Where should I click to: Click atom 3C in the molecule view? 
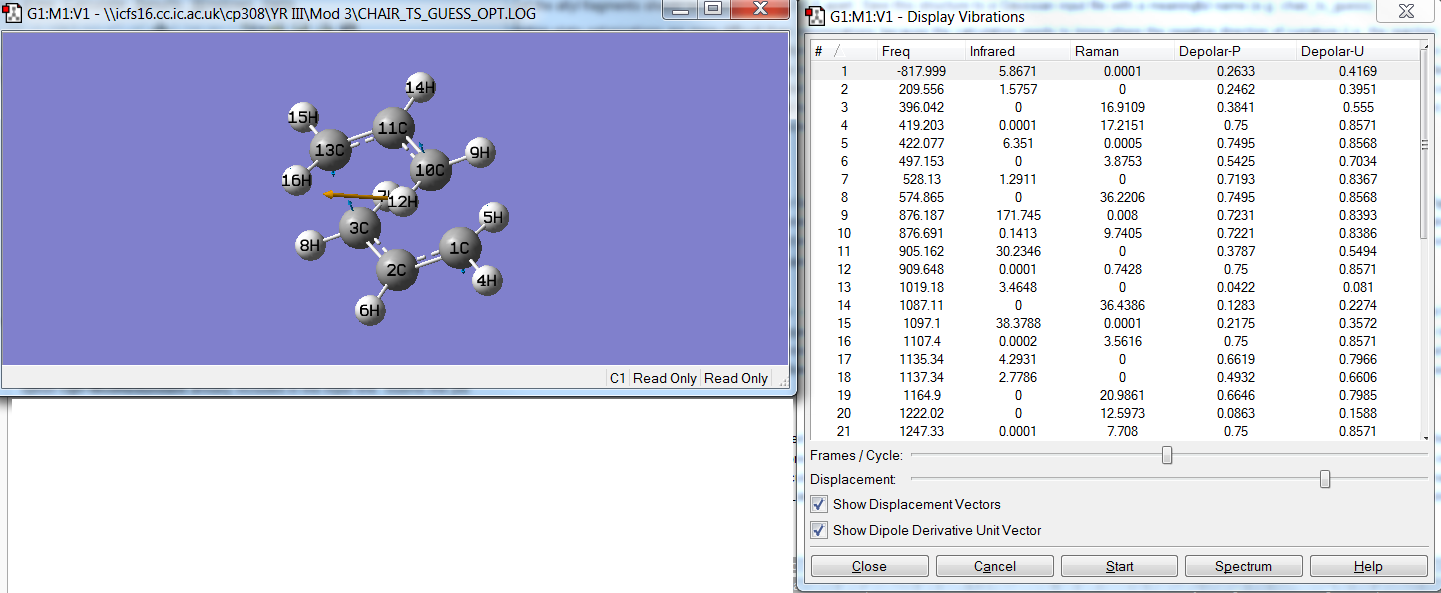[359, 229]
